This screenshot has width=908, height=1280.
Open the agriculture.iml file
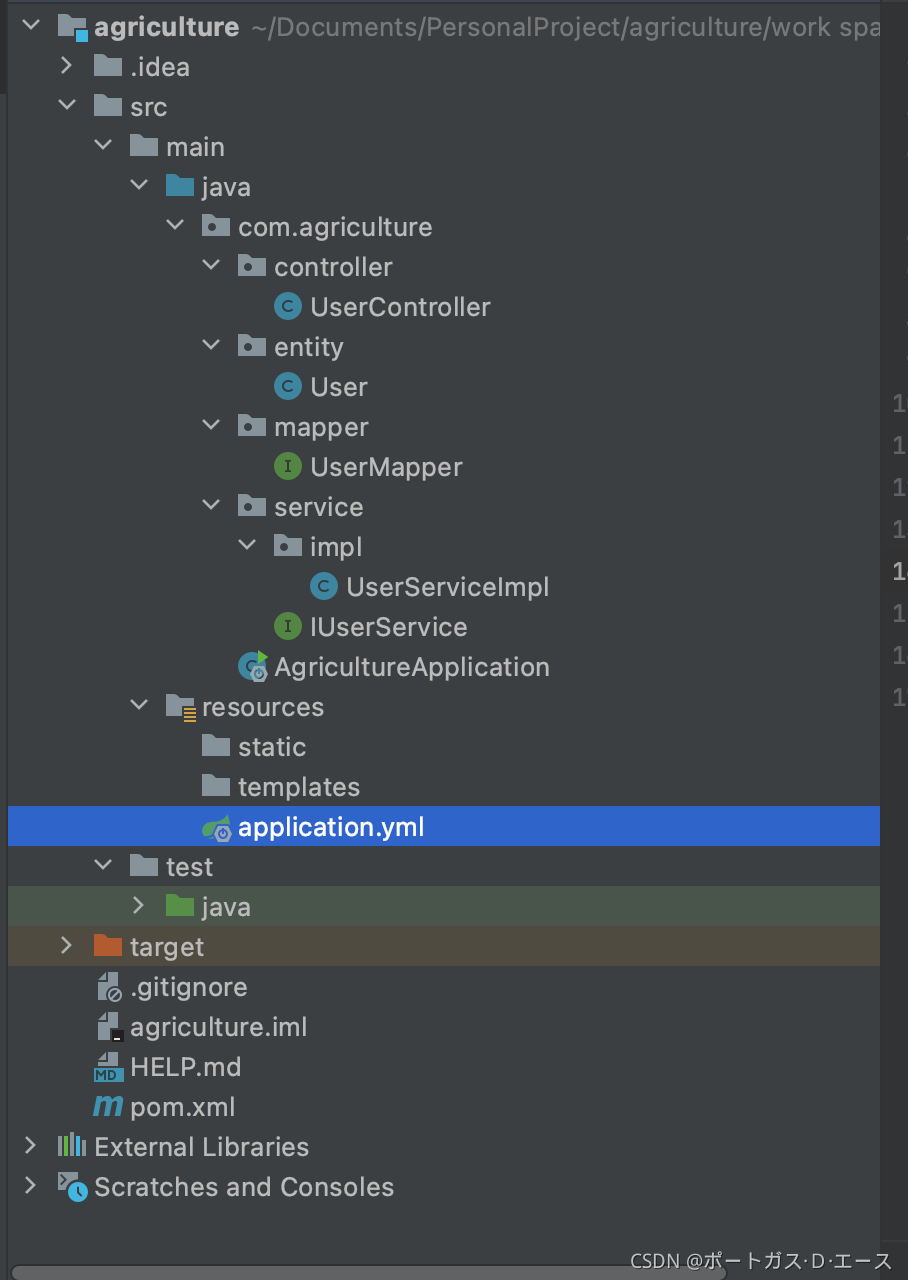point(218,1026)
